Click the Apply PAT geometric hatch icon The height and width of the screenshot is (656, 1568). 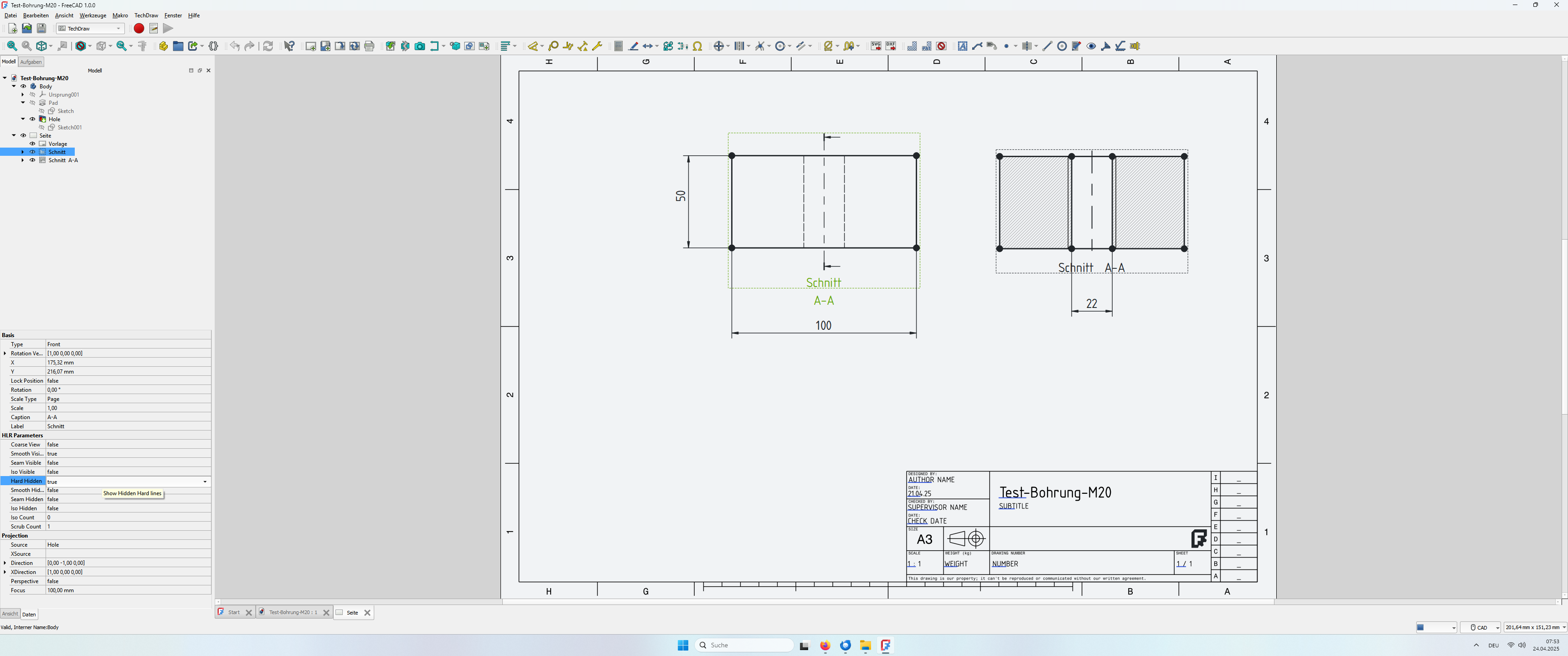[x=926, y=46]
